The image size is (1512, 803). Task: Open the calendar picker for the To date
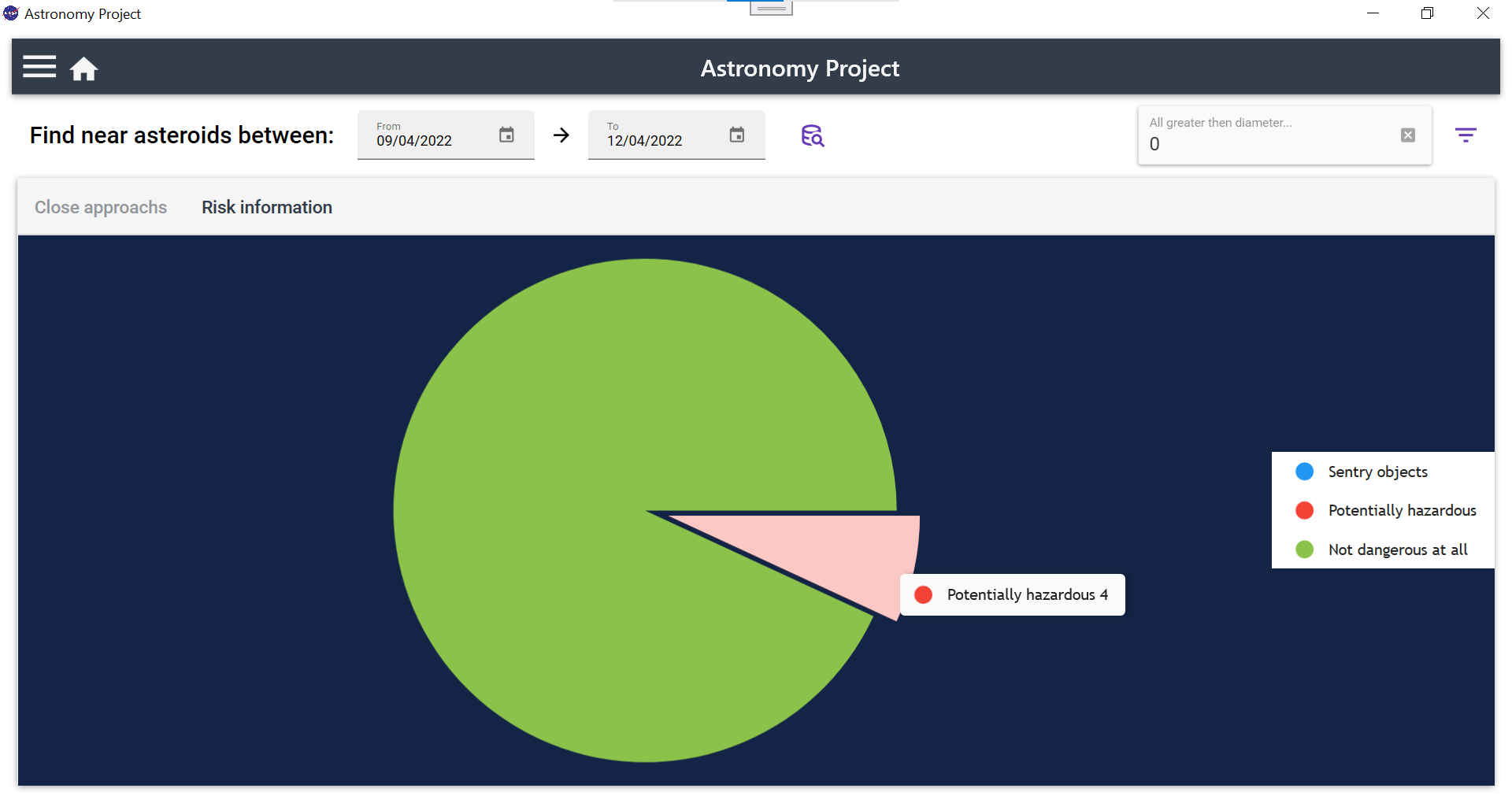[737, 135]
